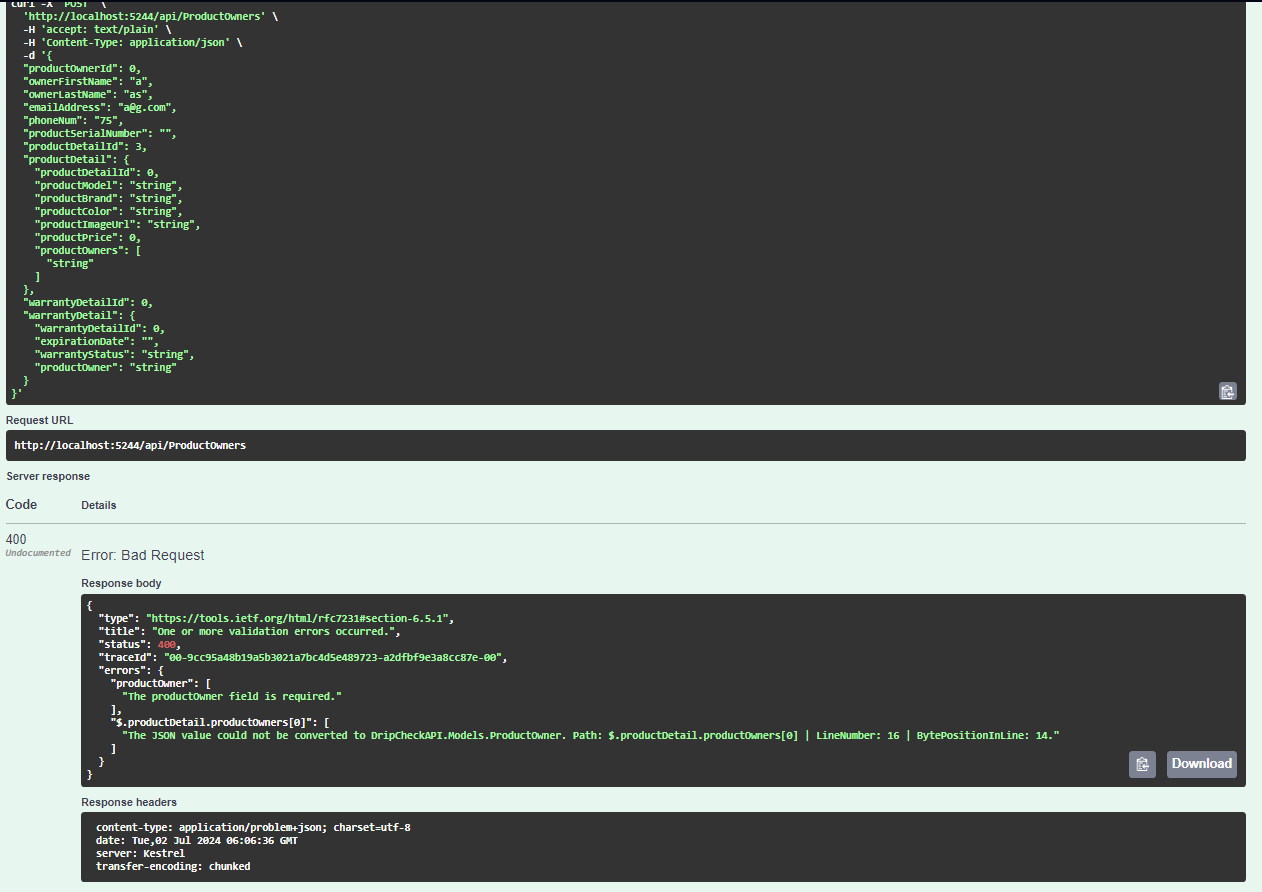Click the 'Request URL' label
Screen dimensions: 1262x892
[x=39, y=420]
